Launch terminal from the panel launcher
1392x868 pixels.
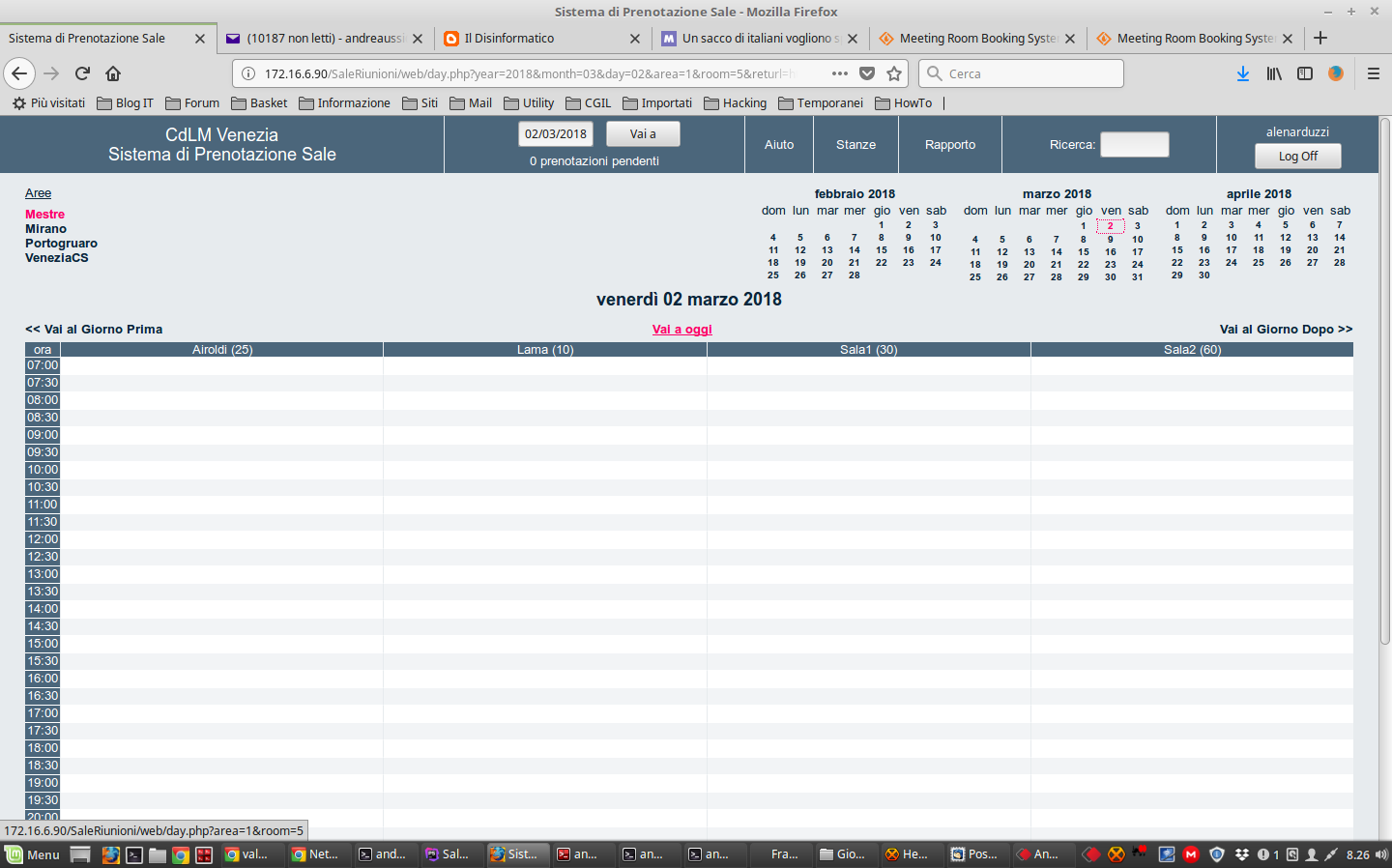pos(134,854)
